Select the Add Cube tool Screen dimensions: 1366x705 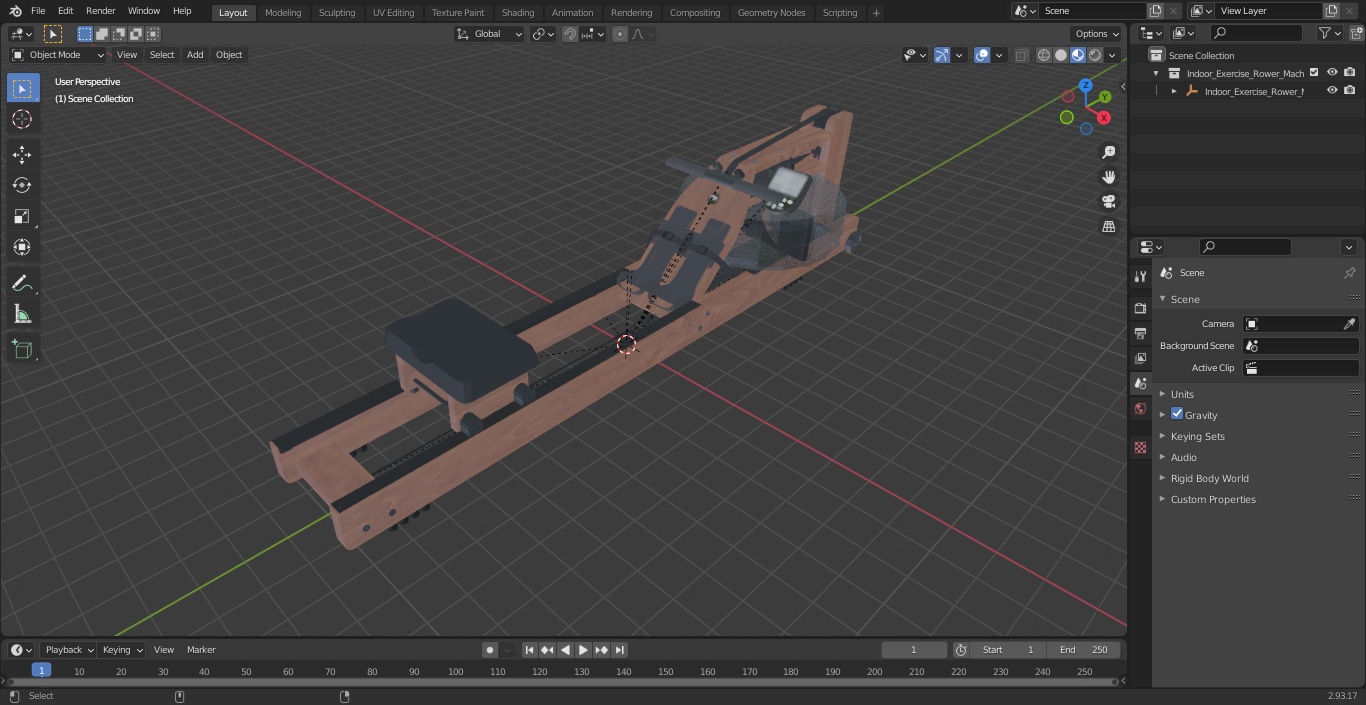(22, 350)
